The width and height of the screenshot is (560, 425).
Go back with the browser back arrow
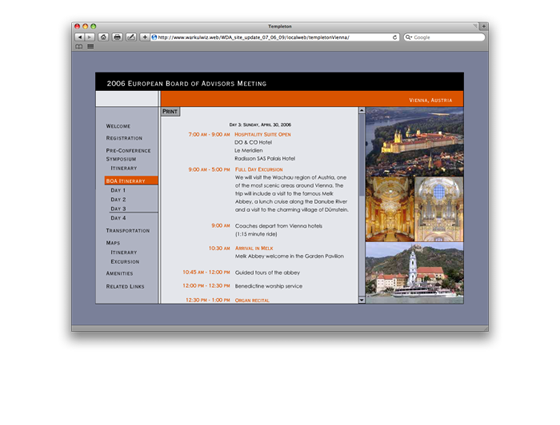tap(79, 37)
